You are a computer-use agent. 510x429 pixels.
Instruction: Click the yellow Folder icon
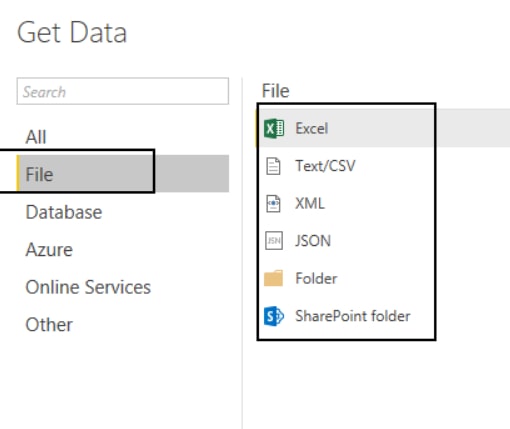click(x=273, y=278)
